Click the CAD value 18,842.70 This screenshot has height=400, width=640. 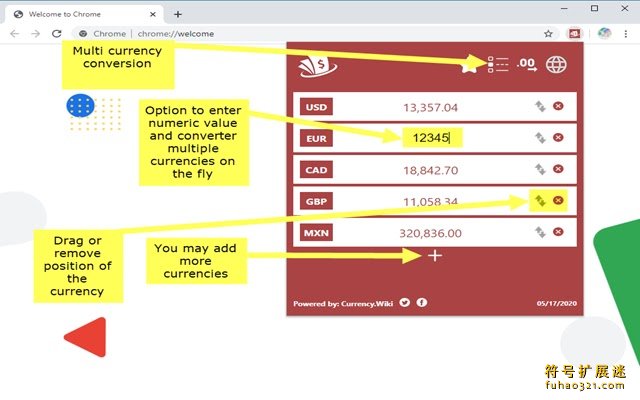pos(431,171)
